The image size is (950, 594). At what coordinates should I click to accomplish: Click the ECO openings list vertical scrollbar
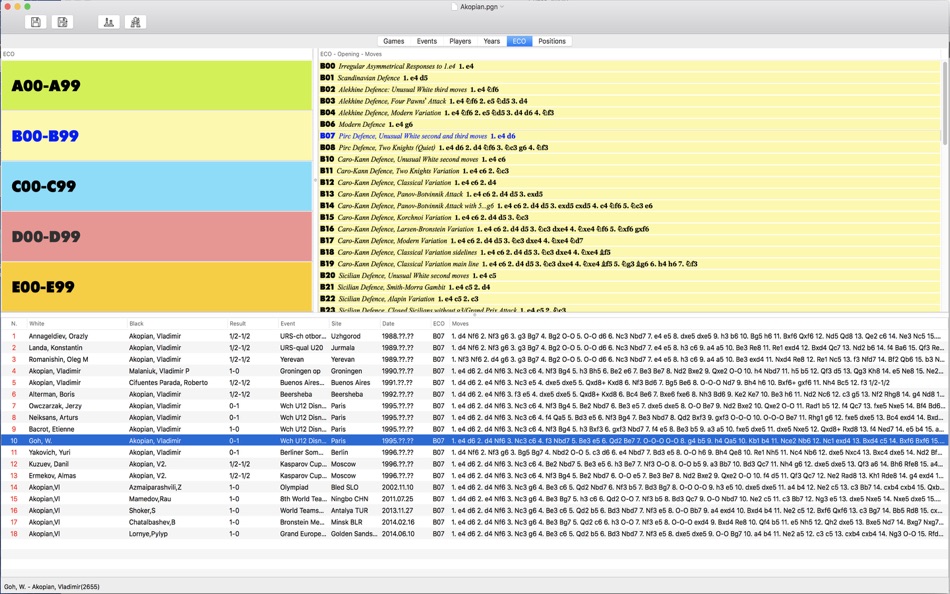click(944, 101)
